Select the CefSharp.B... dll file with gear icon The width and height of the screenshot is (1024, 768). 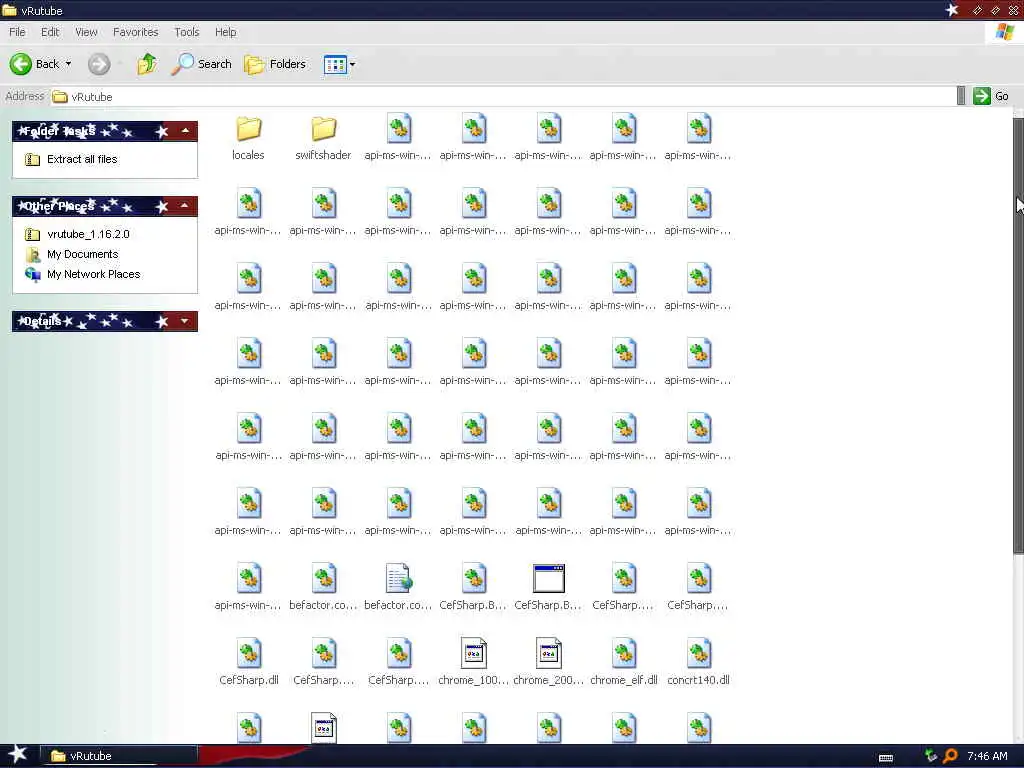pyautogui.click(x=473, y=586)
